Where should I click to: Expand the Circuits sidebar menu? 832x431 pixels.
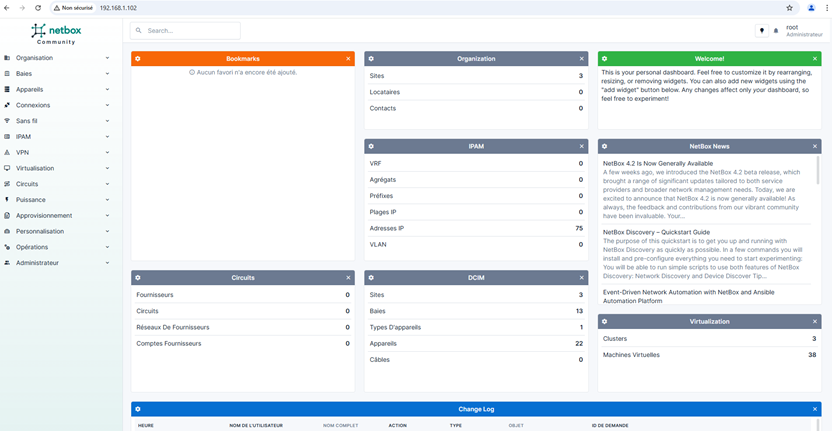(56, 184)
